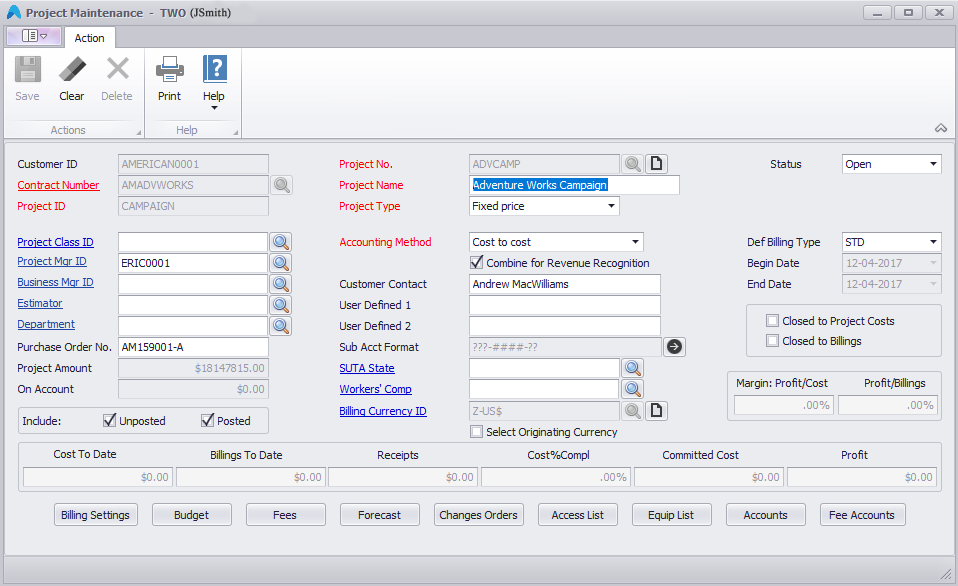
Task: Open the Workers' Comp lookup magnifier
Action: pyautogui.click(x=632, y=389)
